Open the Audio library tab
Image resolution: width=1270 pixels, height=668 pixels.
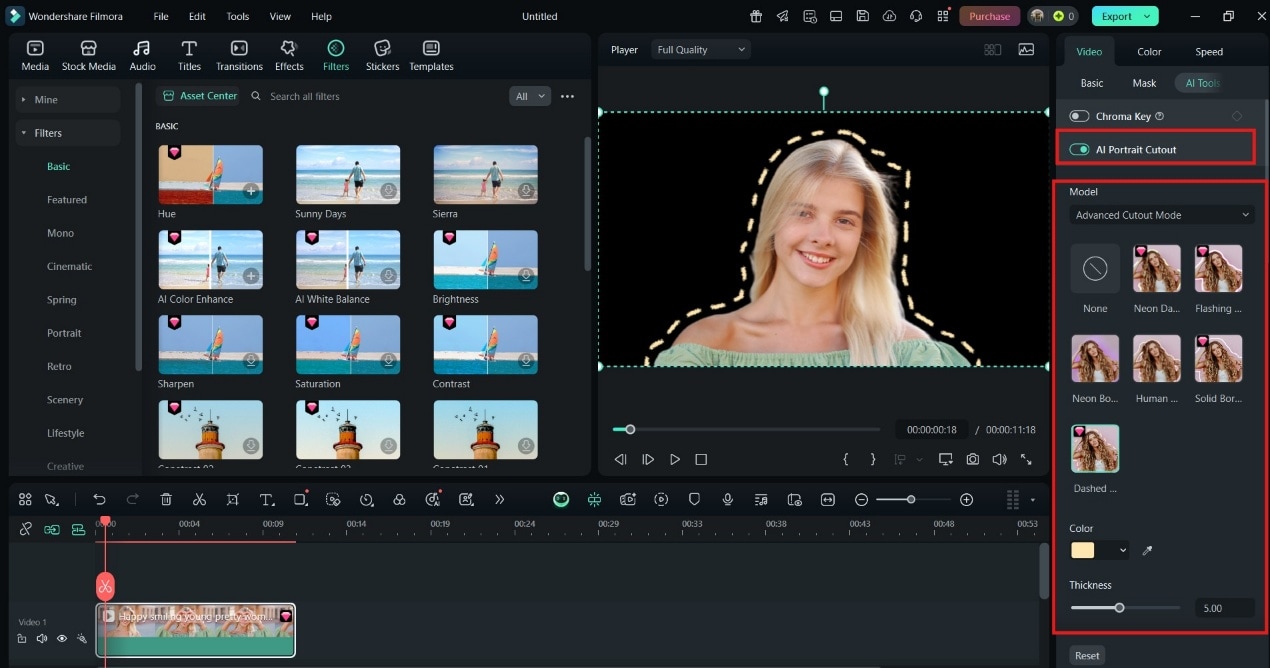(142, 56)
